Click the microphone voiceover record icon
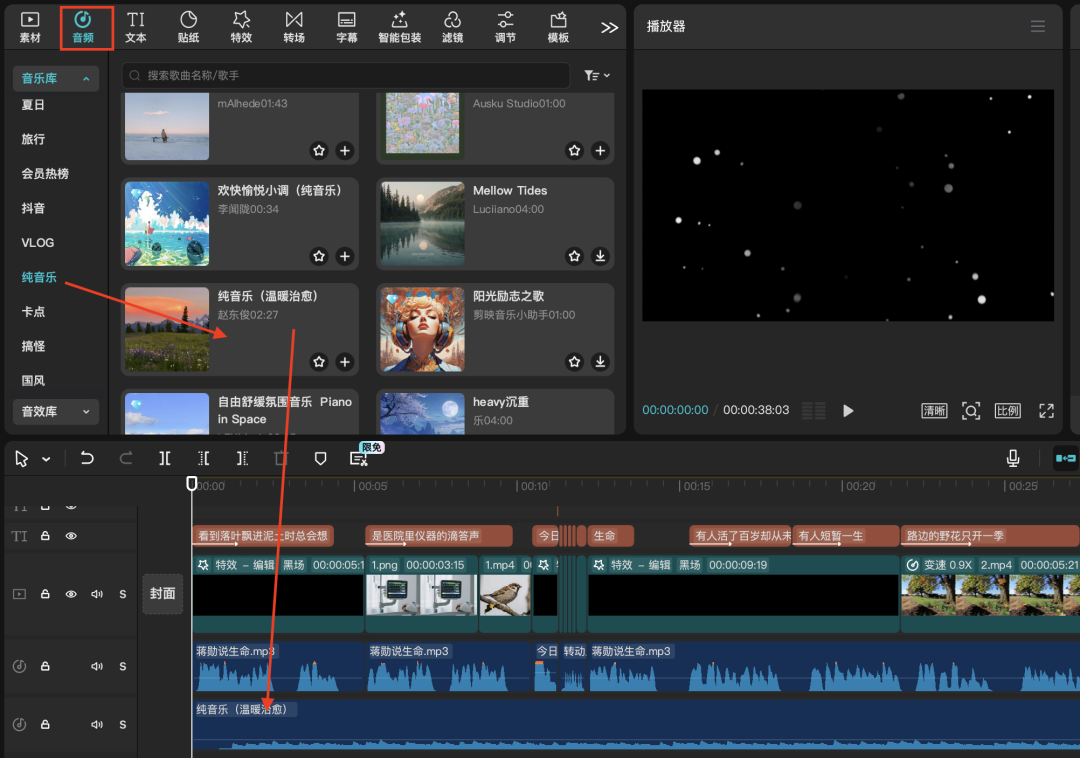Image resolution: width=1080 pixels, height=758 pixels. tap(1013, 458)
